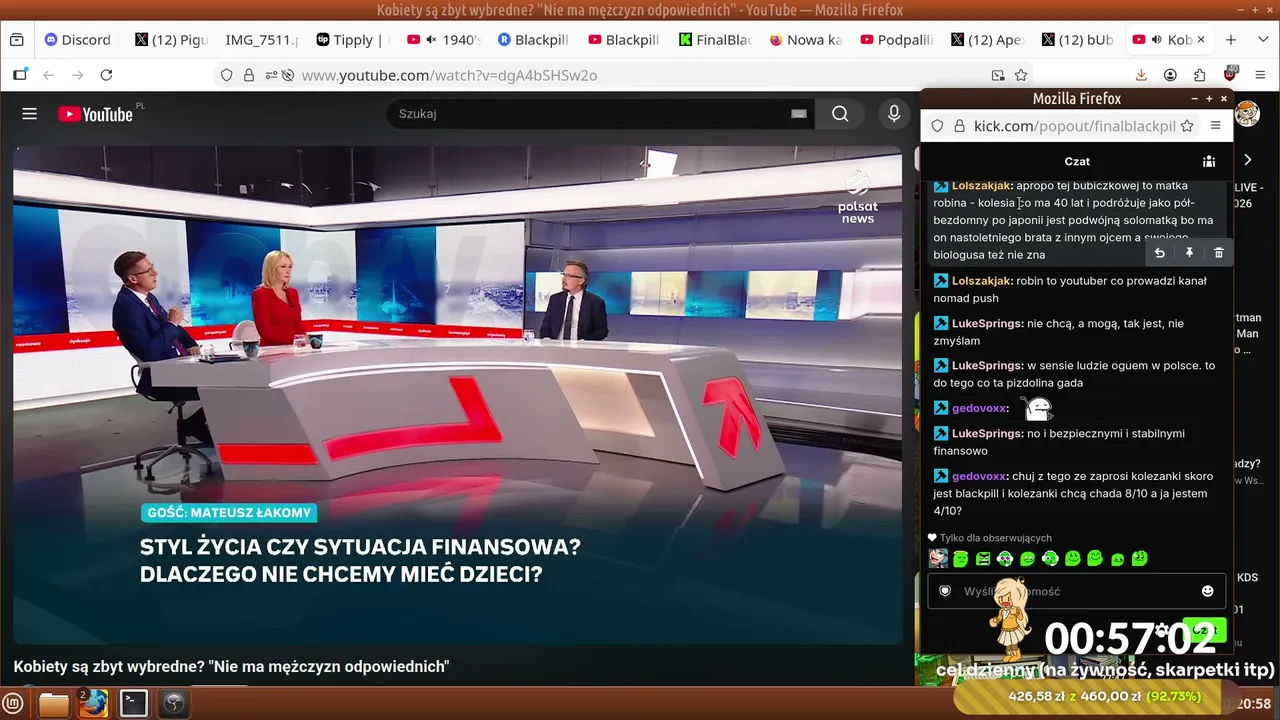The image size is (1280, 720).
Task: Select the sticker emote in gedovoxx's message
Action: click(x=1036, y=407)
